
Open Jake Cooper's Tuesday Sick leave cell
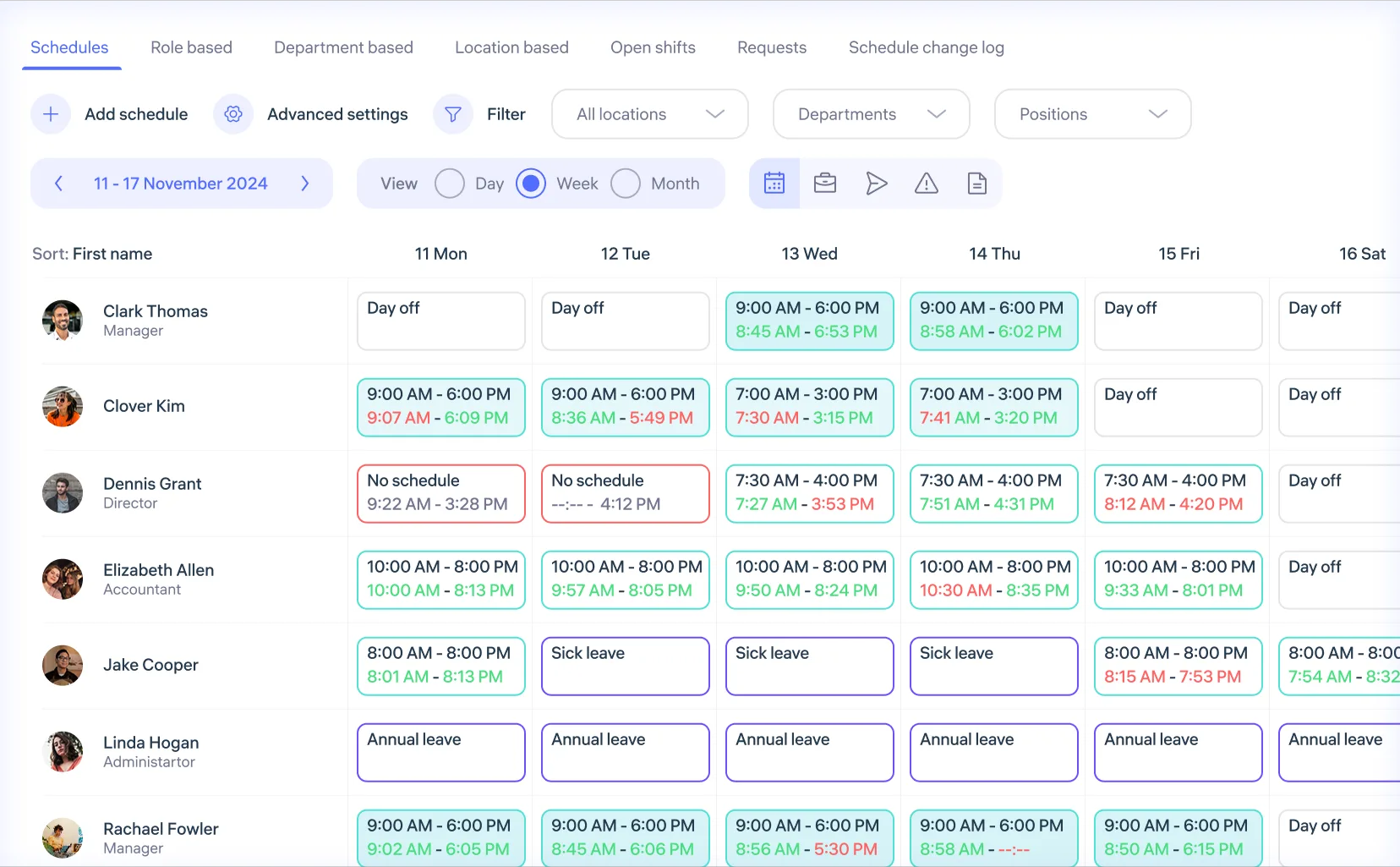tap(626, 666)
